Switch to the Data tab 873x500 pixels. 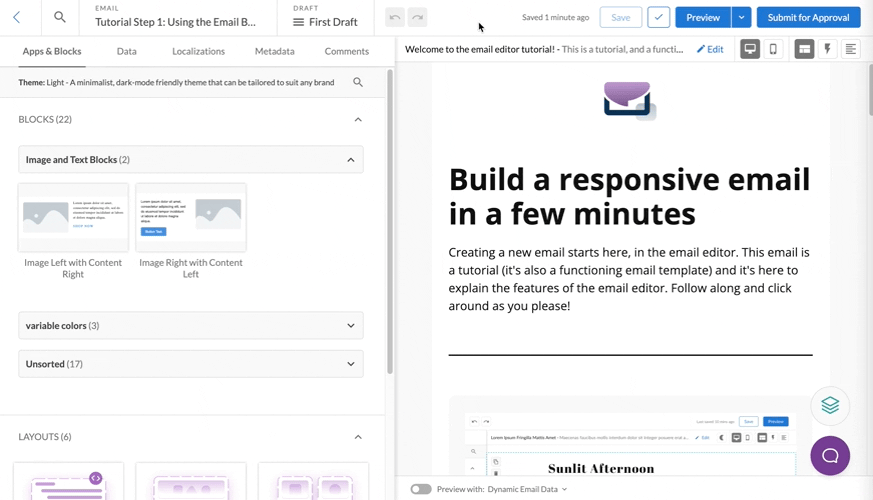point(126,51)
